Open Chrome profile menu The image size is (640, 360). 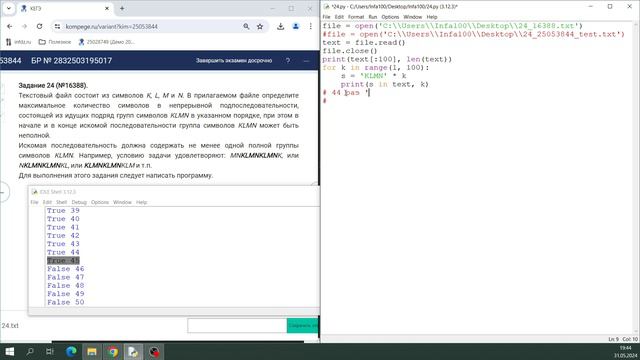pyautogui.click(x=296, y=27)
